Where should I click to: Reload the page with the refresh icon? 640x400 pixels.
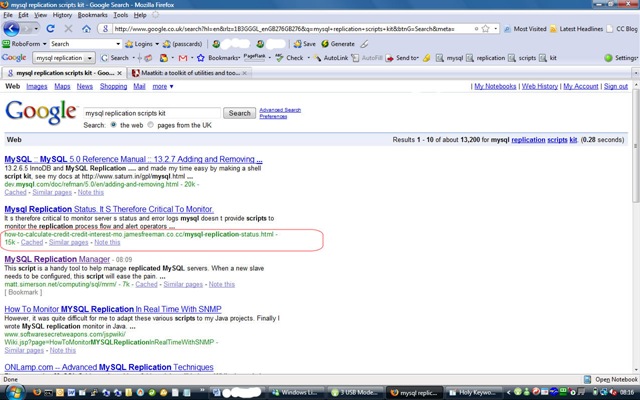point(51,29)
